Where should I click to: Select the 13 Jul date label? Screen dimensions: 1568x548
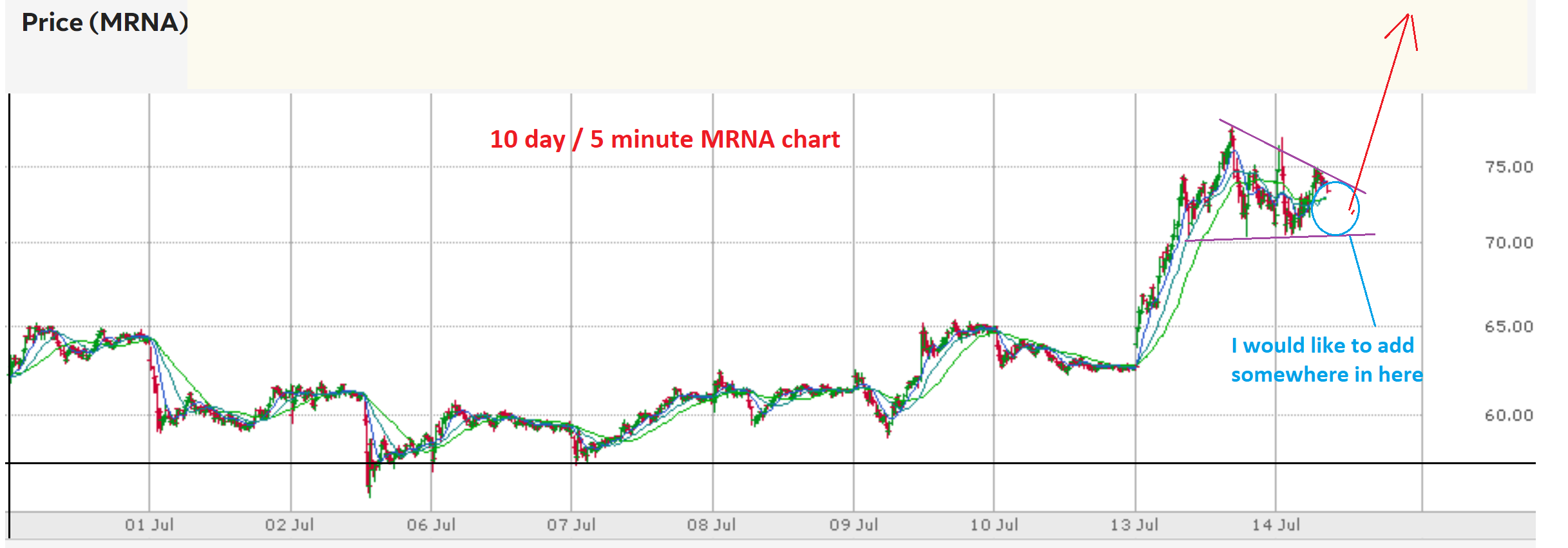pyautogui.click(x=1134, y=525)
